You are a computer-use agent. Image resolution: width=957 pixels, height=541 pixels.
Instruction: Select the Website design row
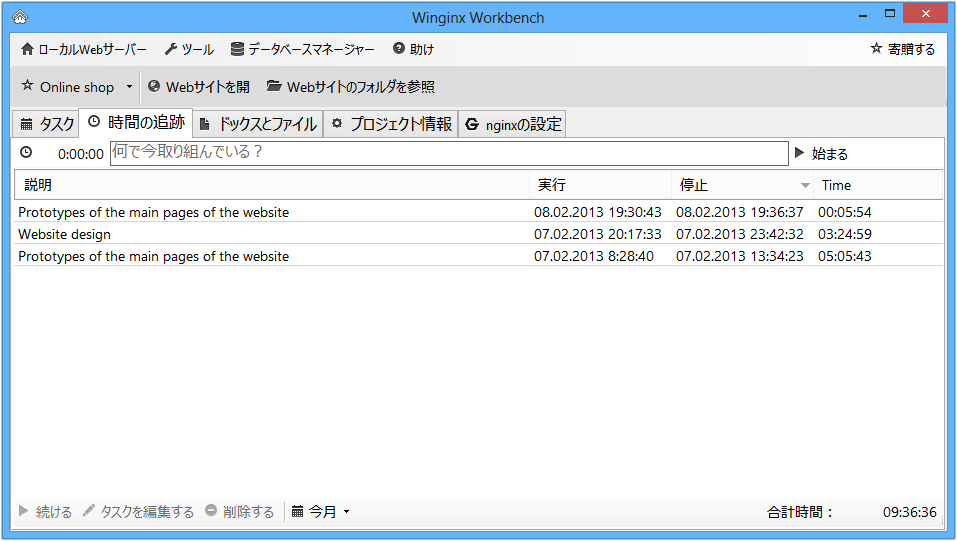click(478, 234)
